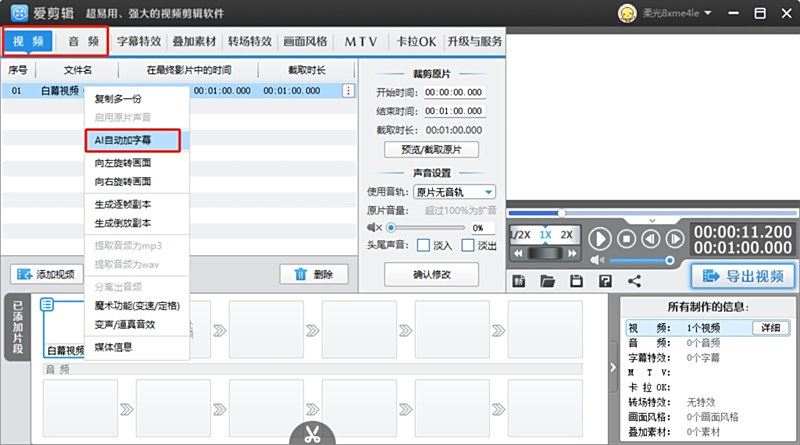Click the original audio mute speaker icon
Image resolution: width=800 pixels, height=445 pixels.
pos(374,227)
